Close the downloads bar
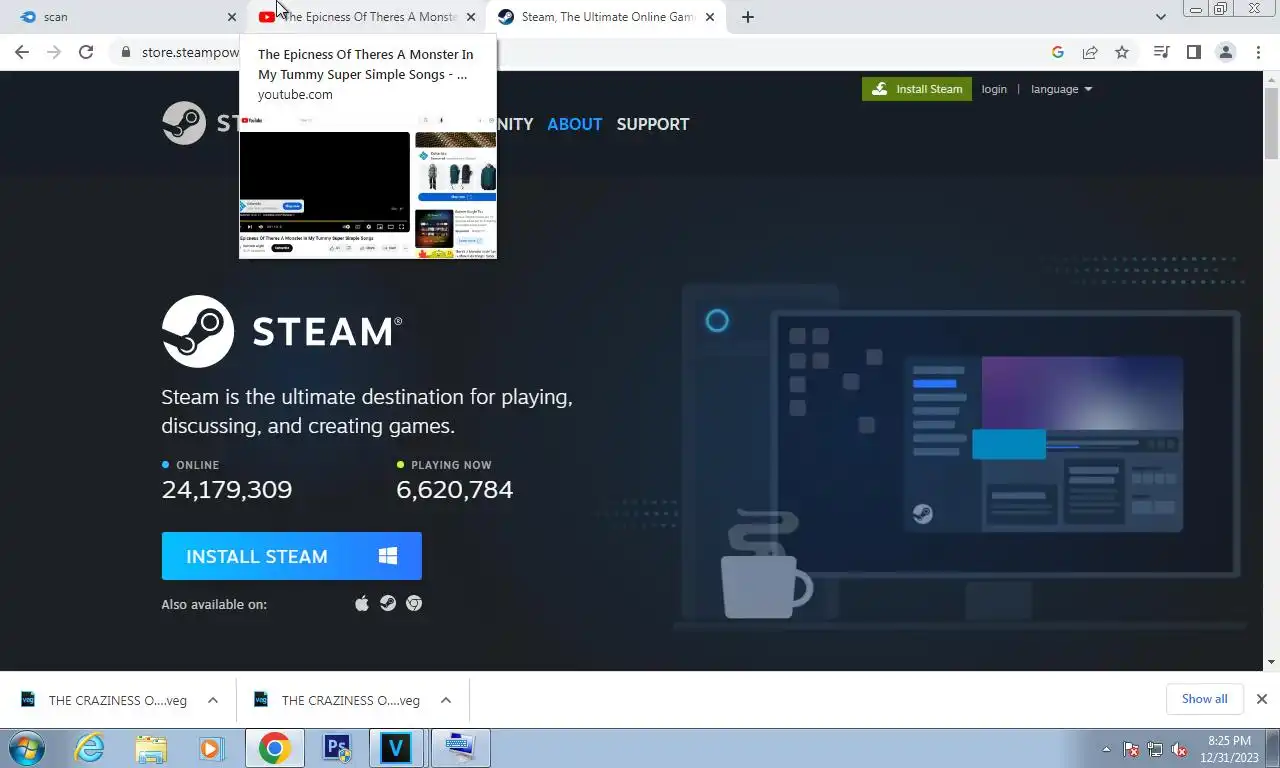This screenshot has width=1280, height=768. point(1262,699)
